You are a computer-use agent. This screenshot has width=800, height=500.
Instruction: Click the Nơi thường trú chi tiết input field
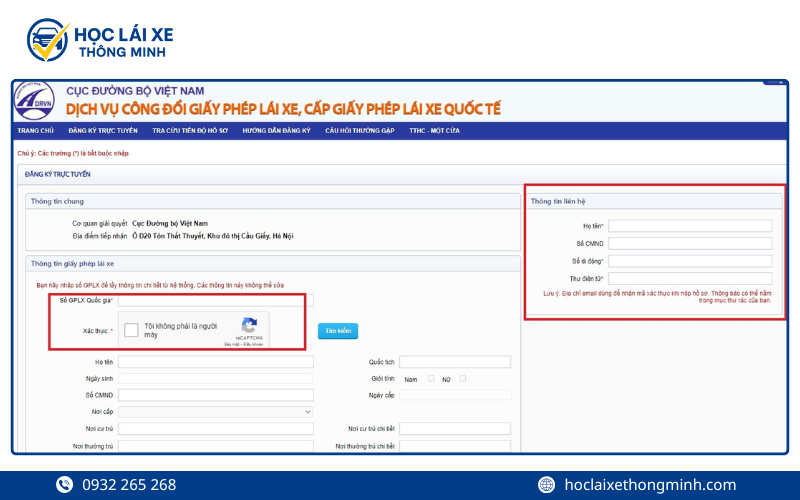click(x=455, y=446)
